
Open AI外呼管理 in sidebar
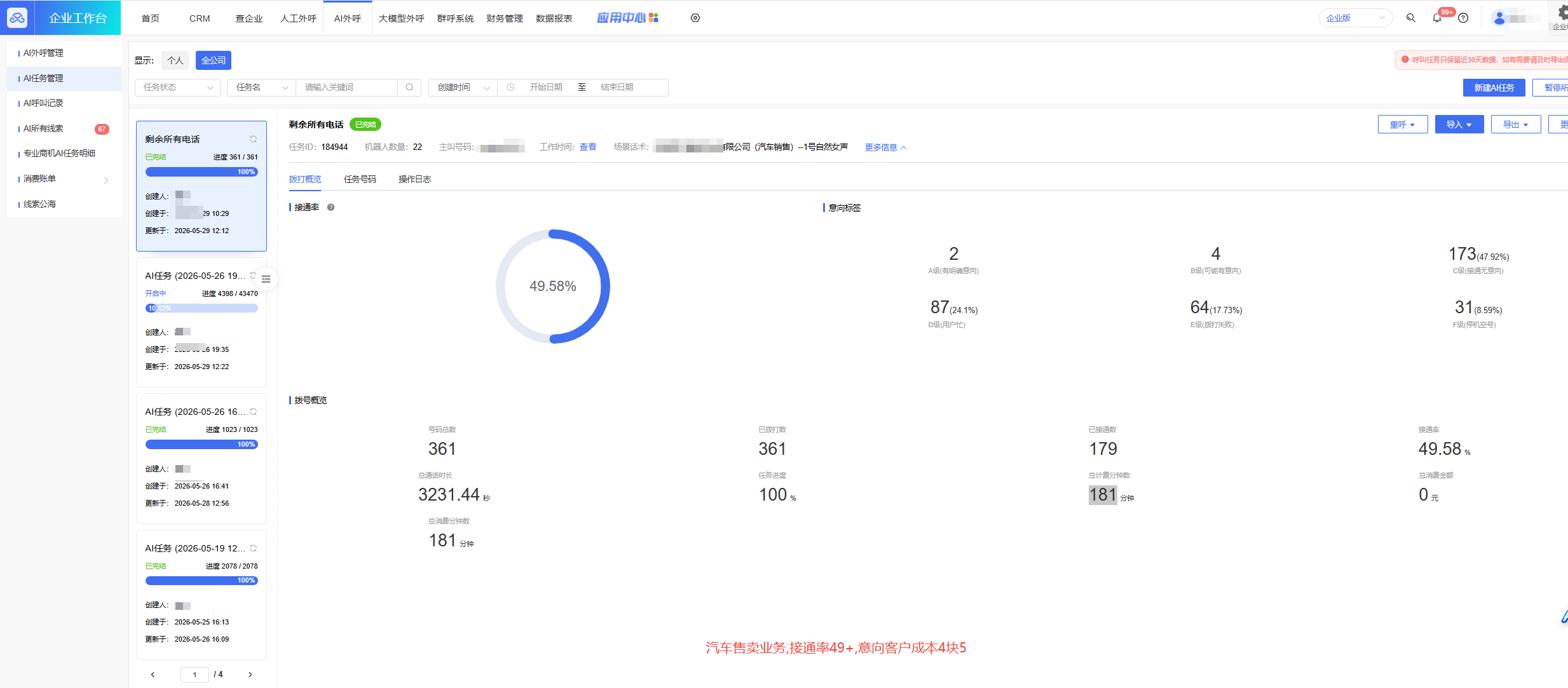coord(64,53)
